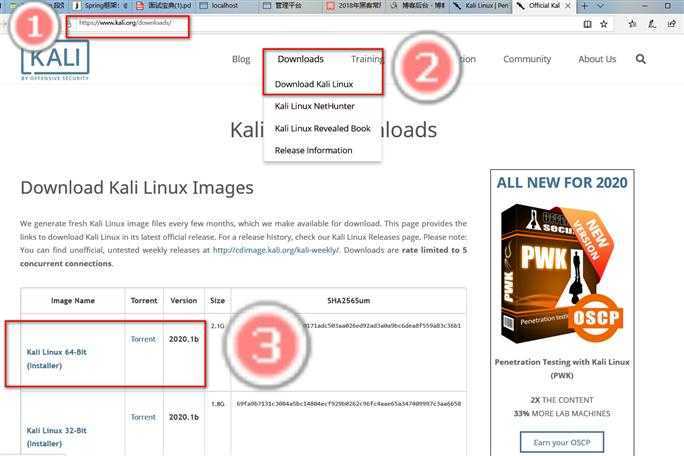684x456 pixels.
Task: Click Torrent link for 32-Bit installer
Action: [x=143, y=417]
